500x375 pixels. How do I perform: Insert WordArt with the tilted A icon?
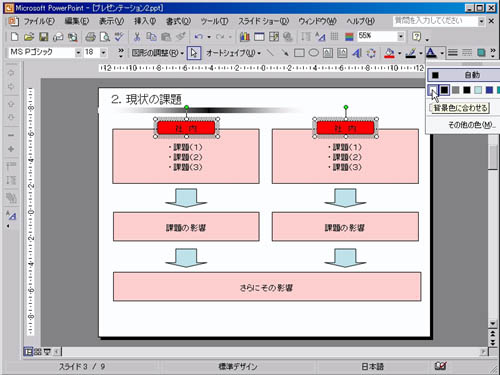(357, 53)
